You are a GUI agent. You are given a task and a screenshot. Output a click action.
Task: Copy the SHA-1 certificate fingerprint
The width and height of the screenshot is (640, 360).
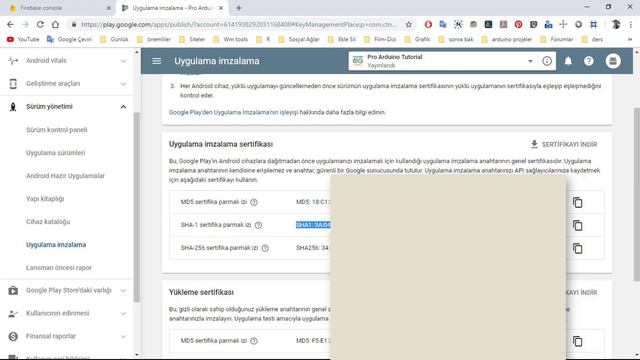coord(577,225)
